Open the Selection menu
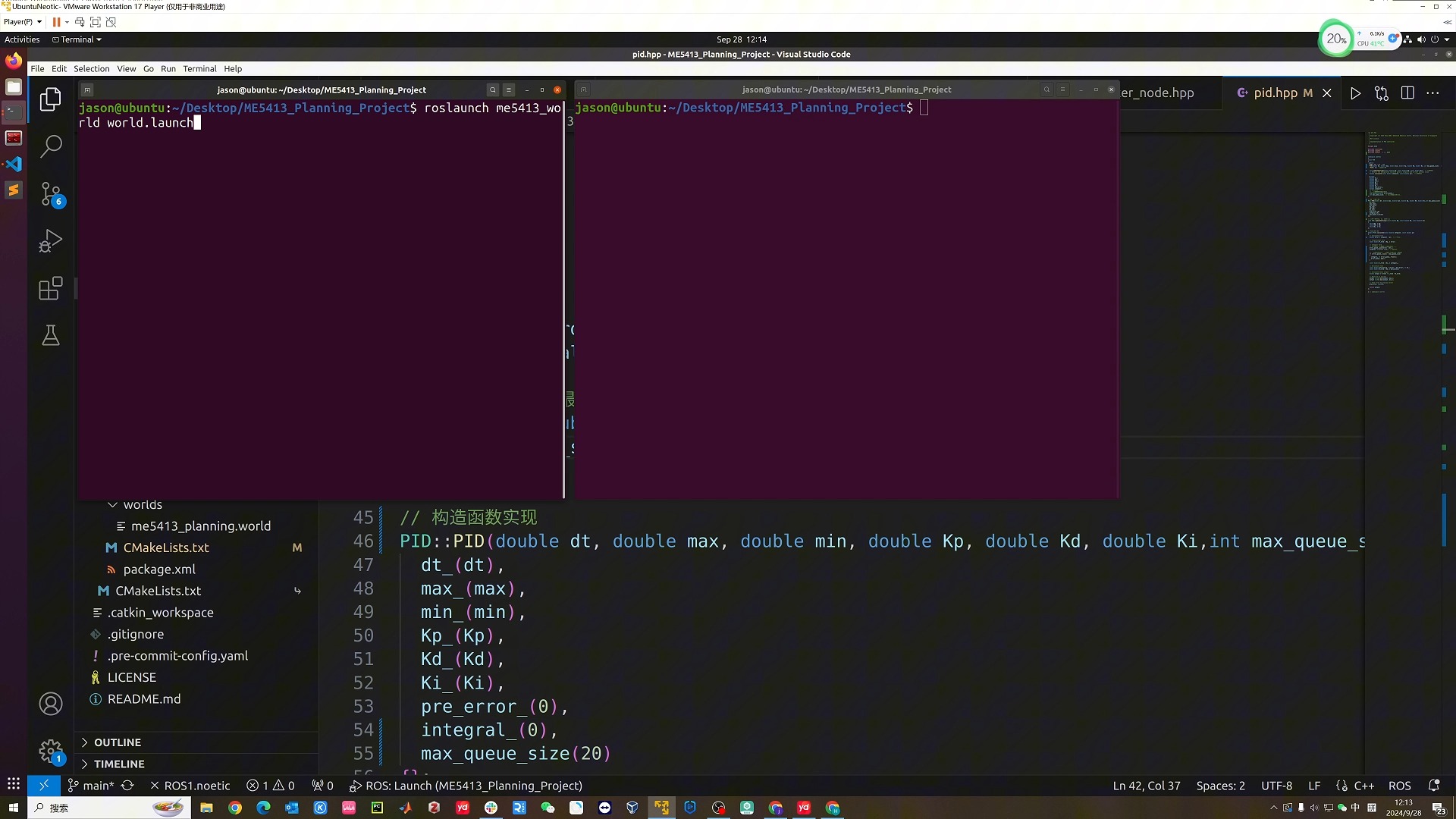1456x819 pixels. pos(91,68)
